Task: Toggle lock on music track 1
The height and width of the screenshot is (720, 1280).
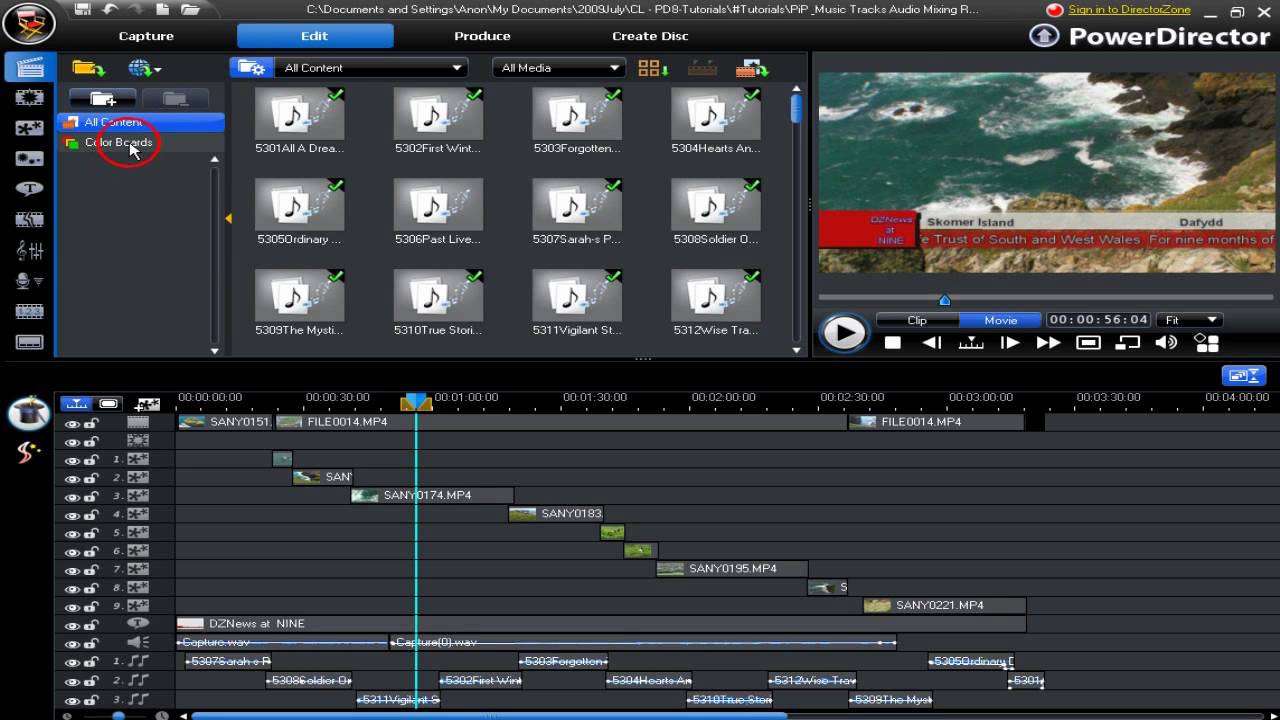Action: click(91, 662)
